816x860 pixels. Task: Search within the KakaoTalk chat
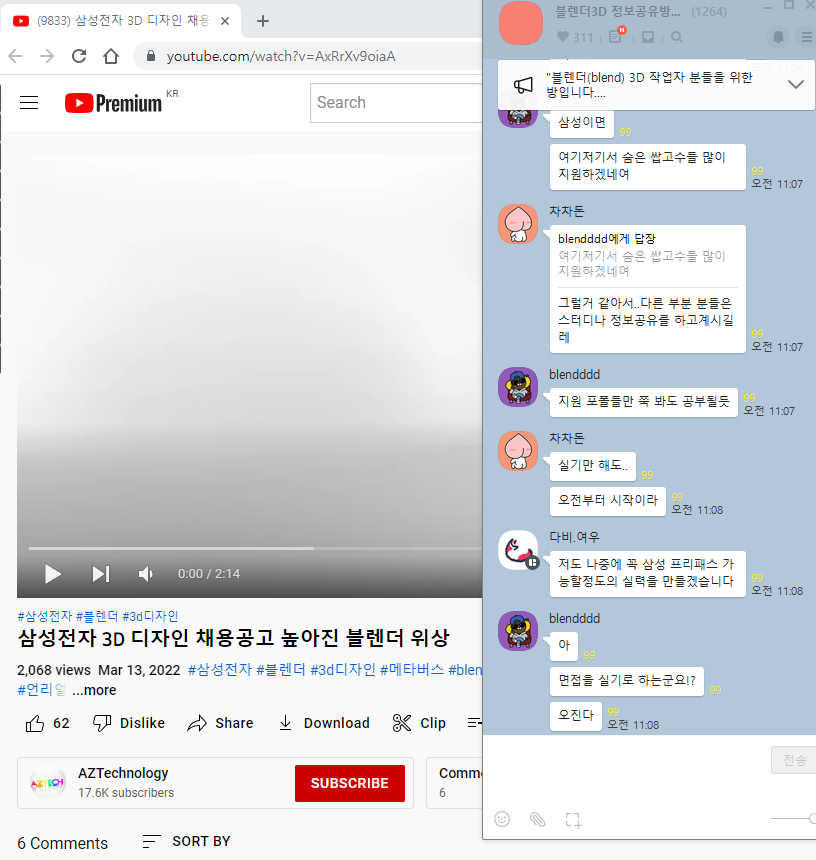click(677, 37)
